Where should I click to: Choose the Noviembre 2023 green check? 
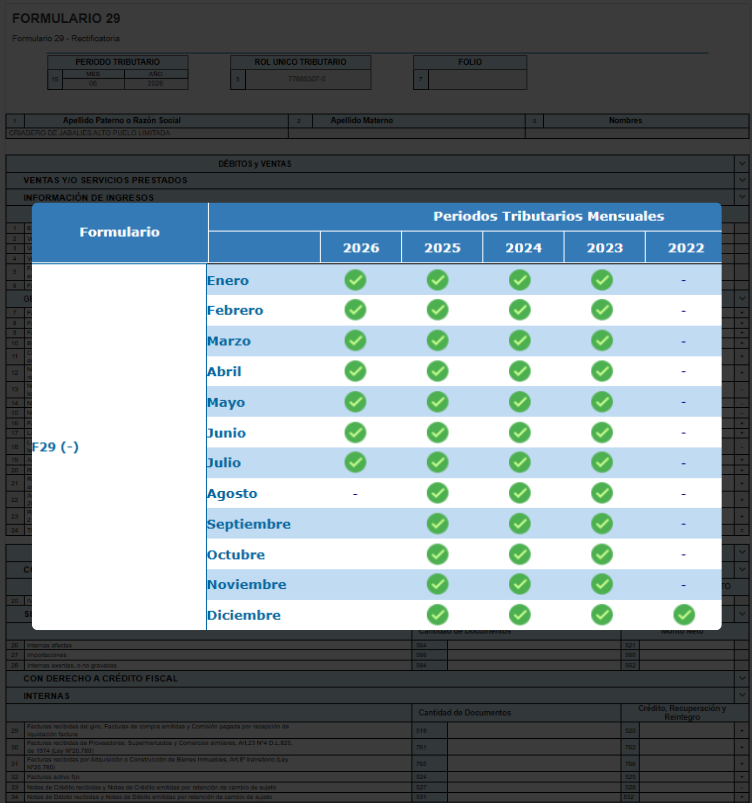pos(602,584)
